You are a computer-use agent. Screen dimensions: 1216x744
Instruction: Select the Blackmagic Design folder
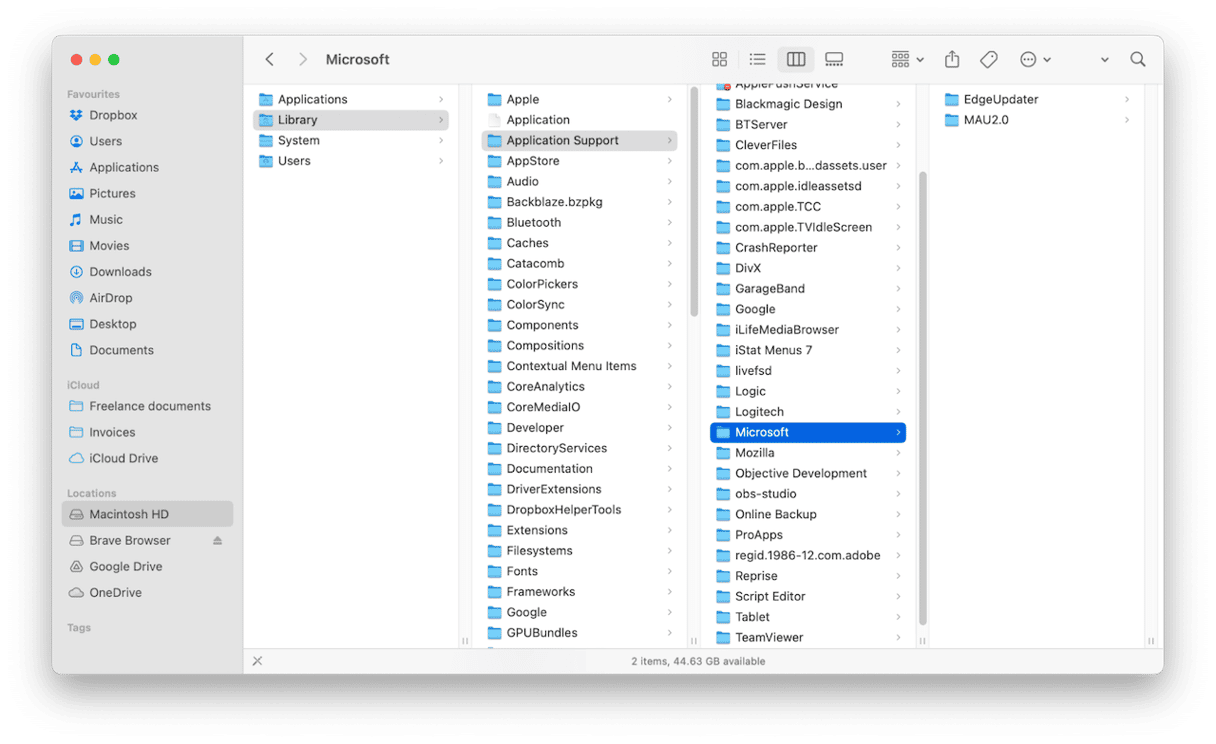pyautogui.click(x=808, y=104)
